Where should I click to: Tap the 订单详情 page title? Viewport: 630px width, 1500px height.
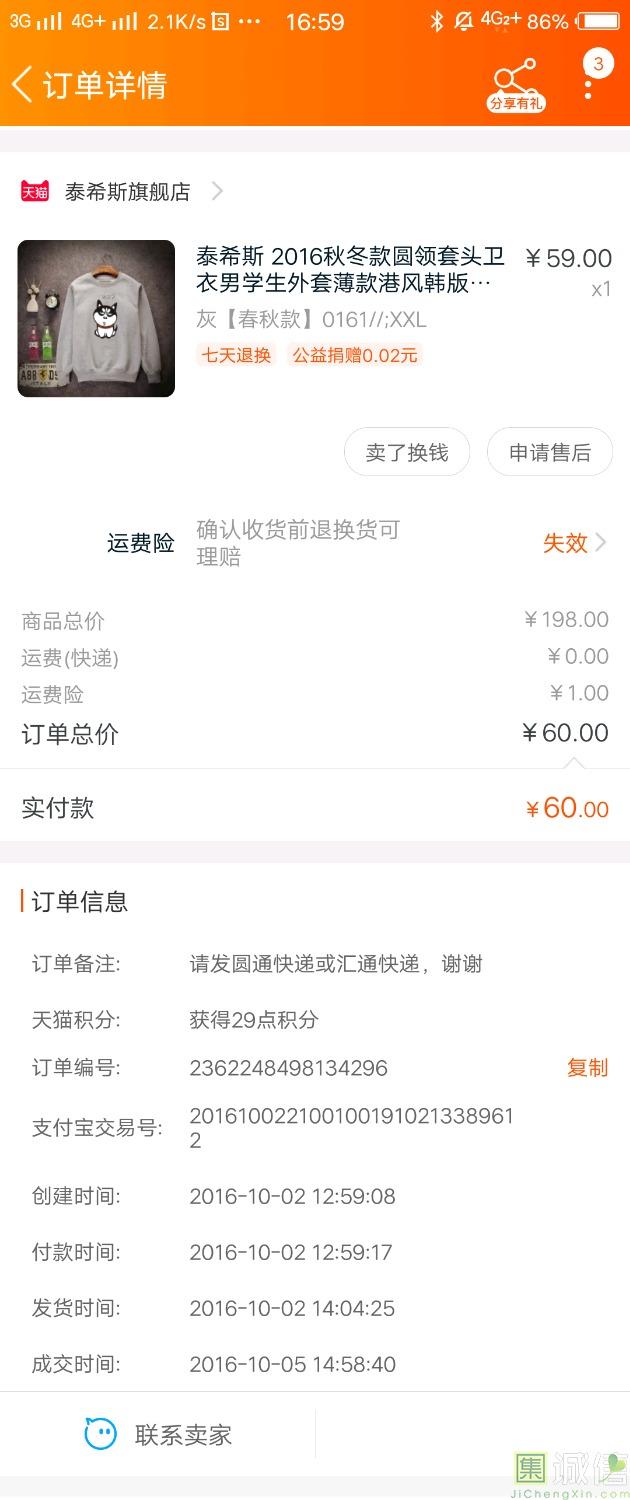[104, 85]
